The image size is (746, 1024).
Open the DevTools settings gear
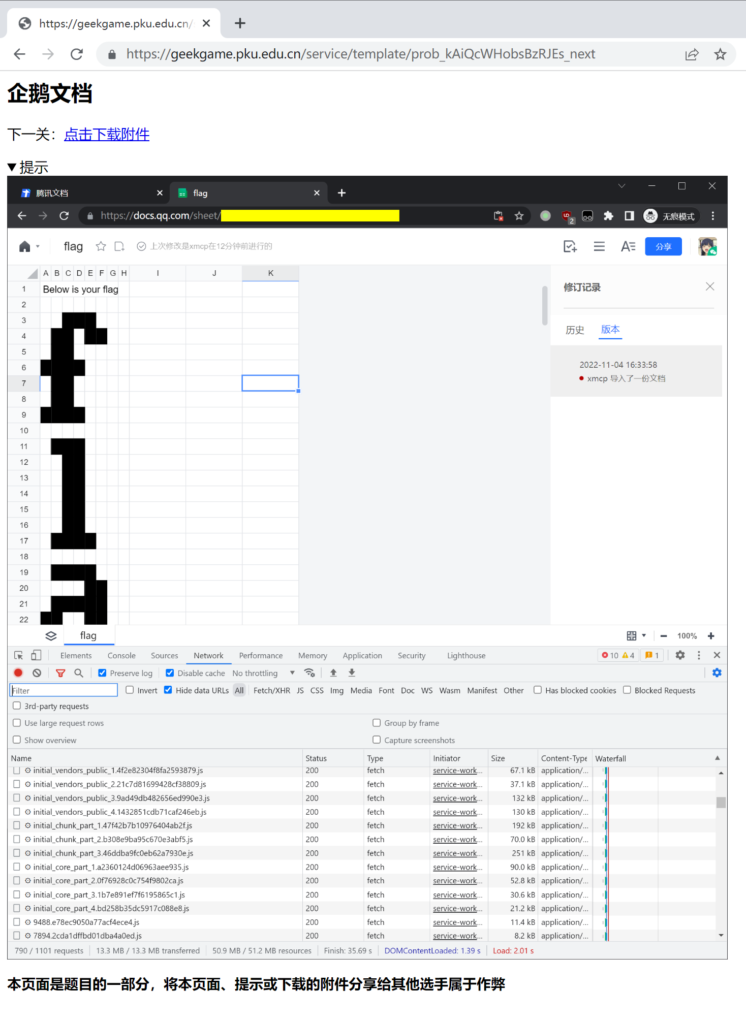pyautogui.click(x=680, y=655)
